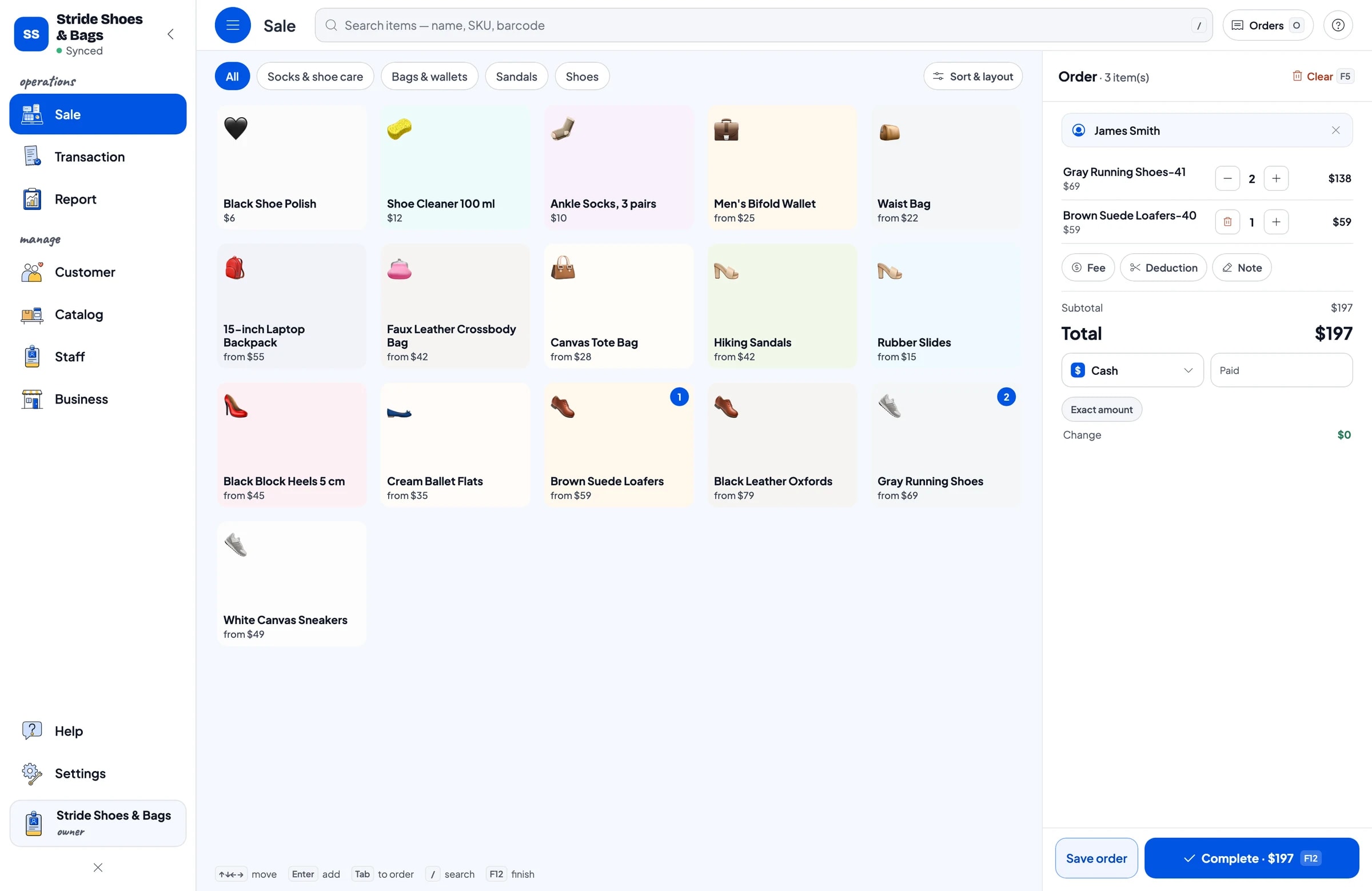This screenshot has width=1372, height=891.
Task: Click the Exact amount button
Action: point(1101,409)
